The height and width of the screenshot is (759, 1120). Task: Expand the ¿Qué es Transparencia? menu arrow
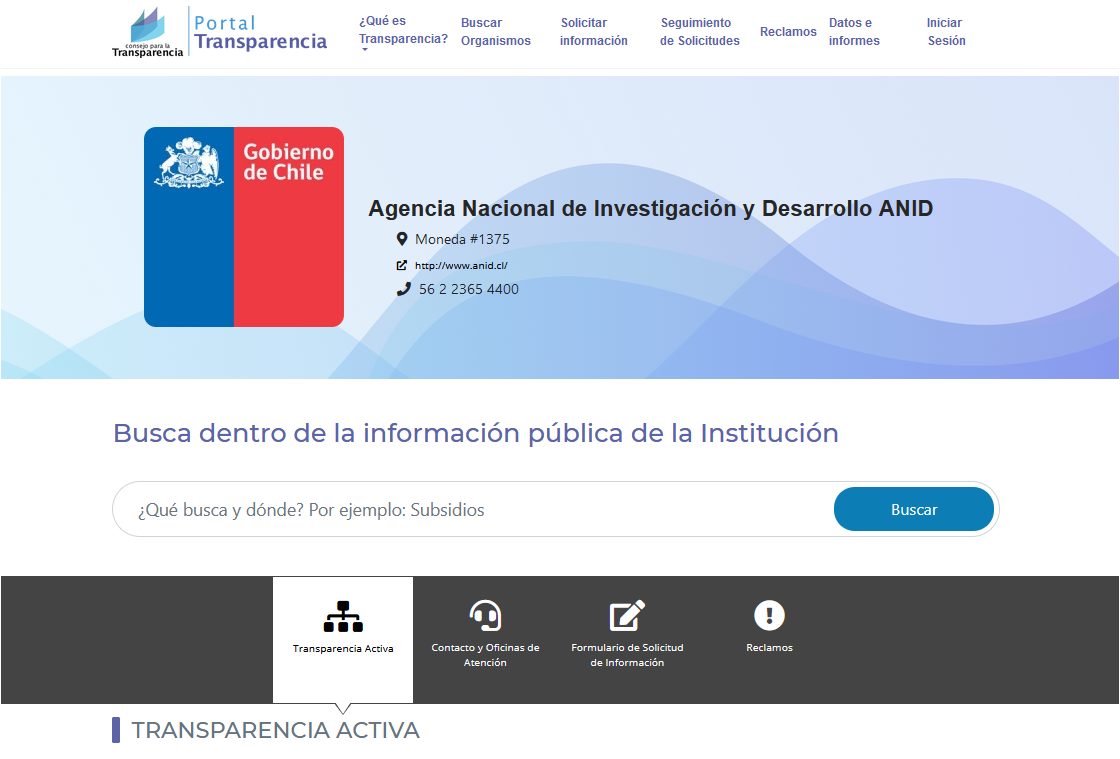(x=364, y=50)
